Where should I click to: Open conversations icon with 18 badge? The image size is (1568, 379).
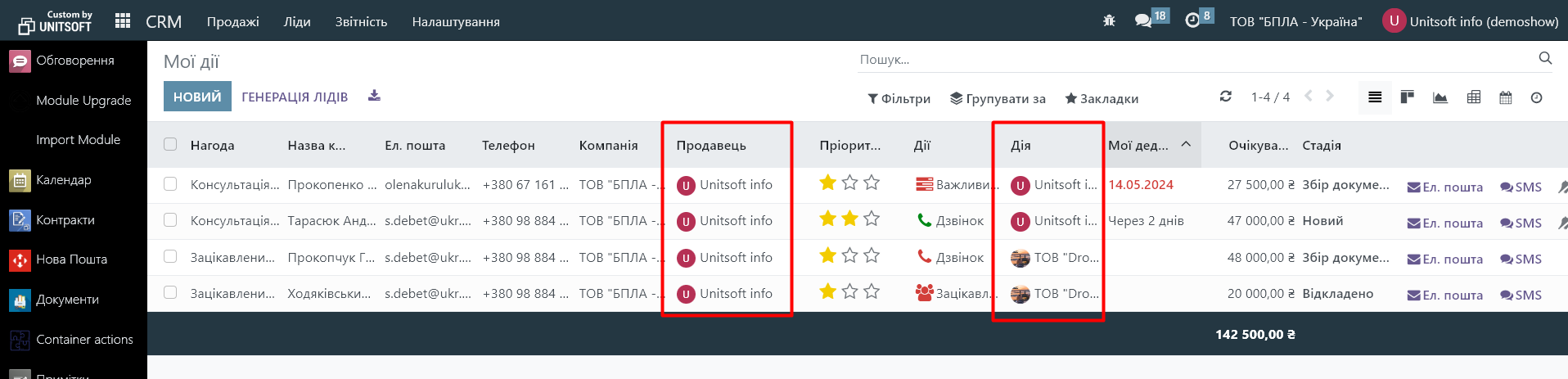1143,21
